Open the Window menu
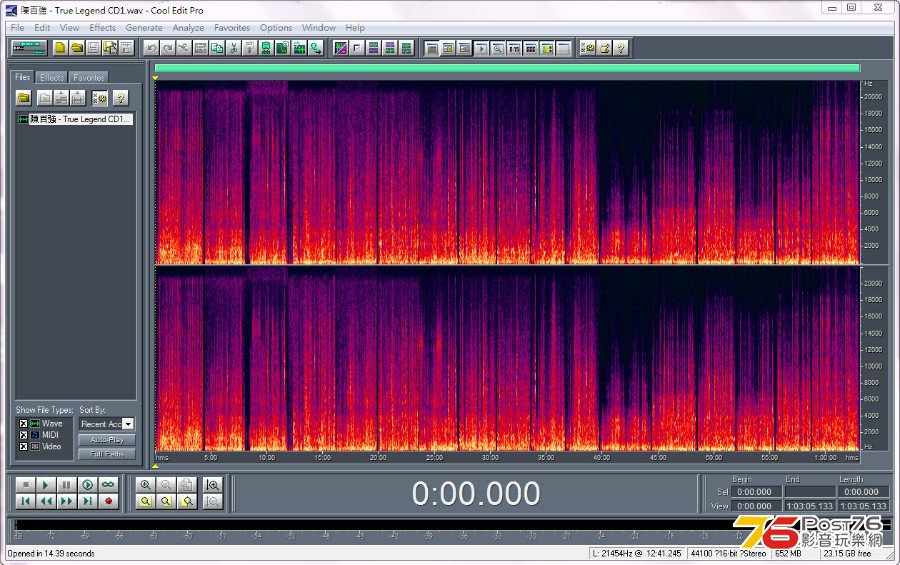 pyautogui.click(x=319, y=28)
